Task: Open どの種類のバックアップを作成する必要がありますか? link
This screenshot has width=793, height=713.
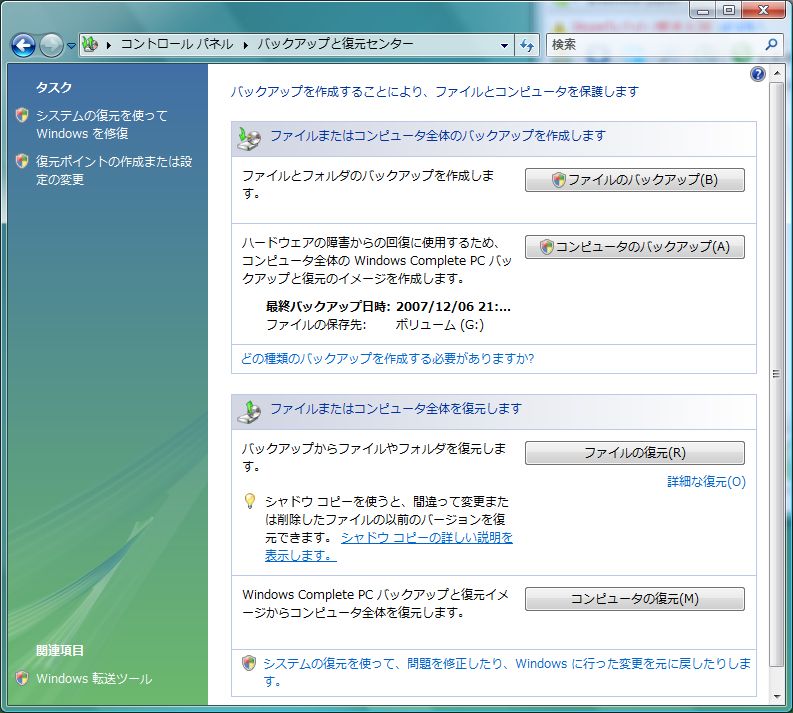Action: click(387, 359)
